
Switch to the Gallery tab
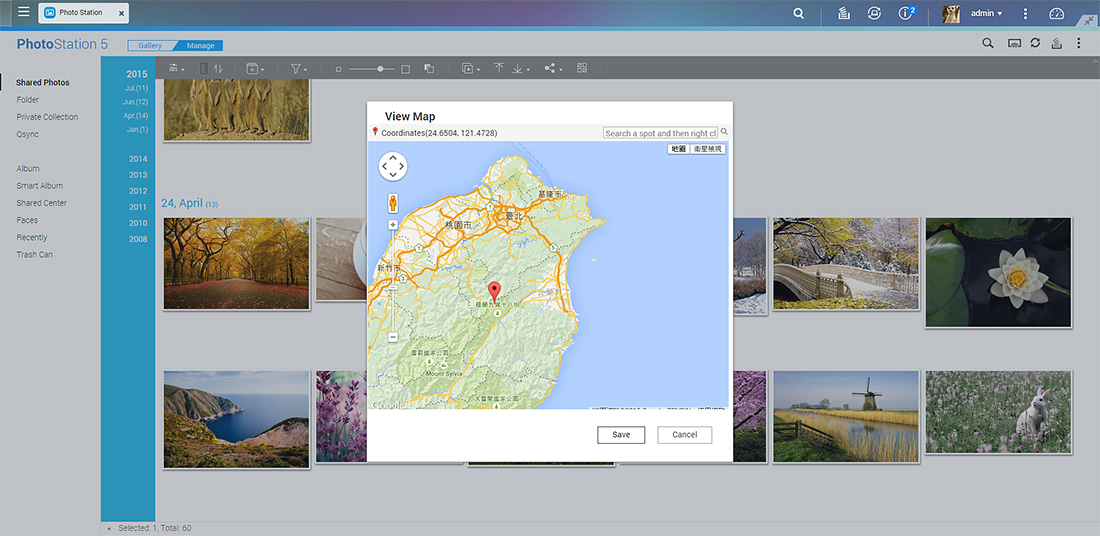pos(150,46)
